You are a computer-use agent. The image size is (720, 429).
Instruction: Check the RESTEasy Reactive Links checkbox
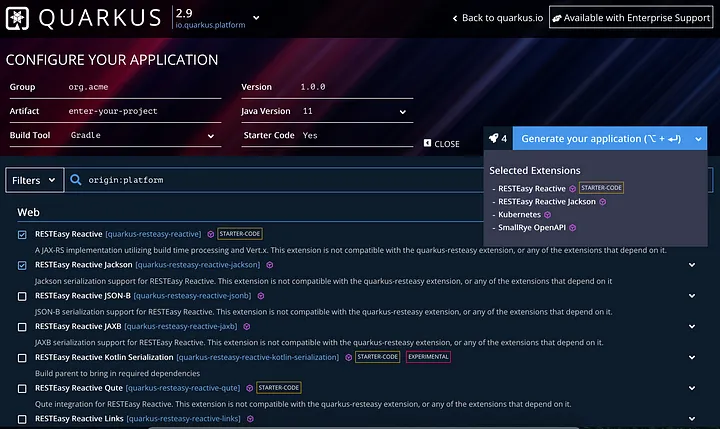point(22,419)
